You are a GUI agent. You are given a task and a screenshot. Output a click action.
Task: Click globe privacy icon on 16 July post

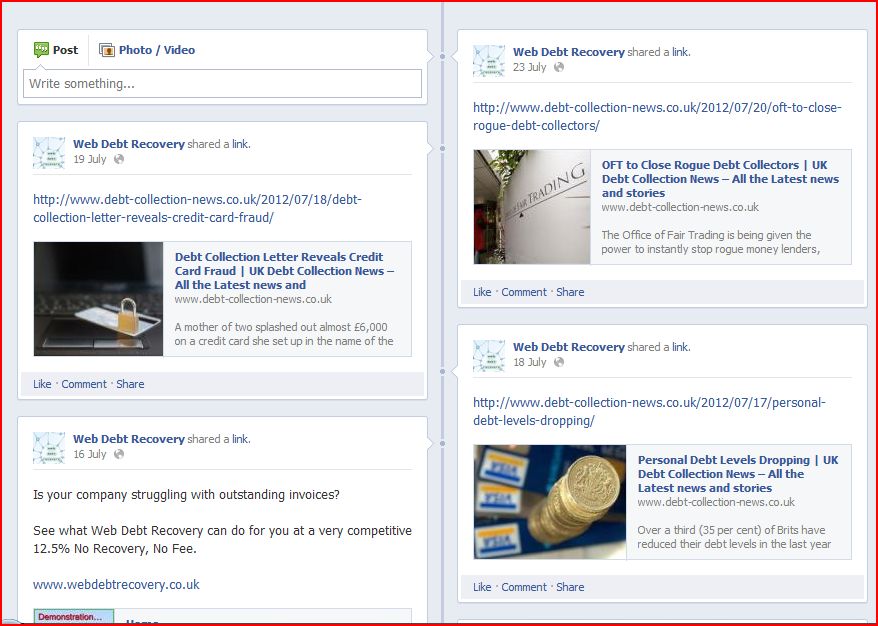click(119, 454)
